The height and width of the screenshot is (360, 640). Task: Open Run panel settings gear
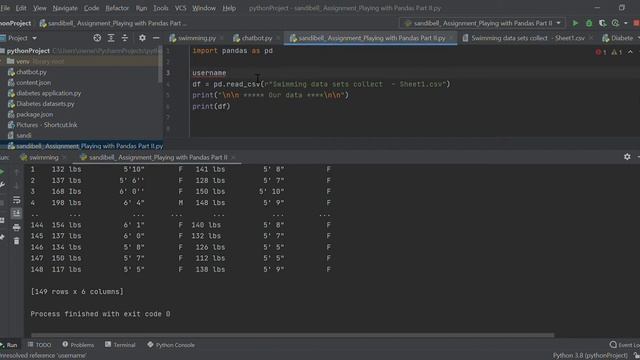(627, 157)
